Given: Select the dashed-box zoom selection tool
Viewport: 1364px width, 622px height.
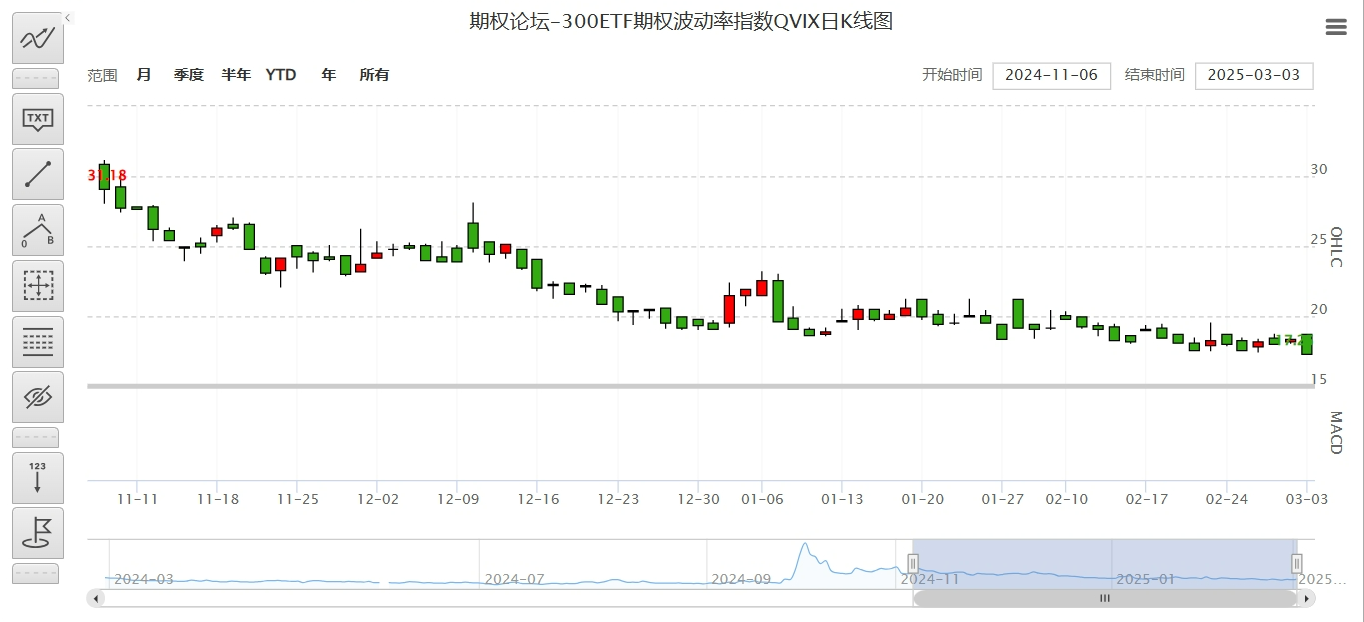Looking at the screenshot, I should pos(37,286).
